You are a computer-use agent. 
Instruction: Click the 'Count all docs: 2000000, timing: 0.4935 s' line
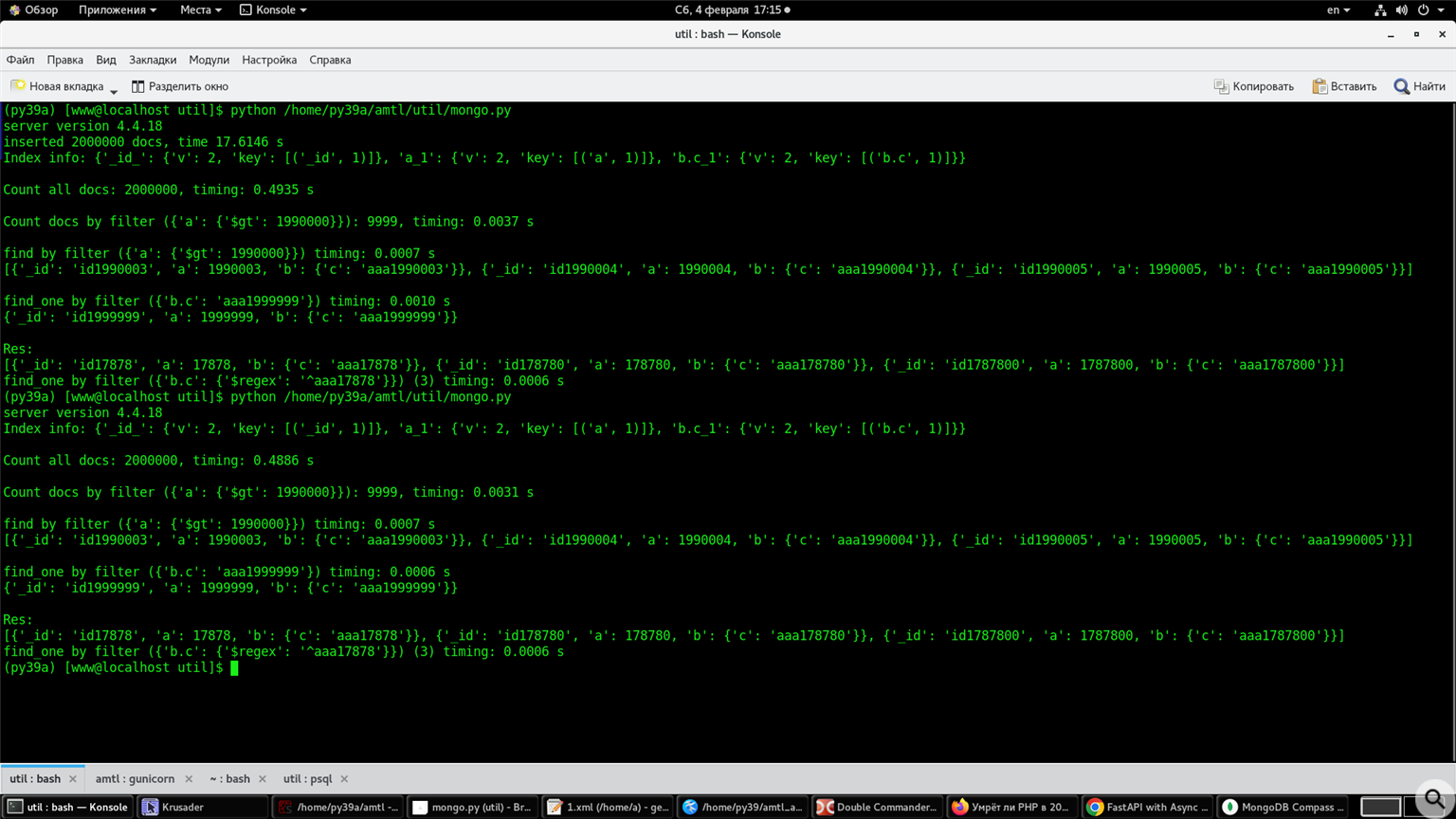point(158,190)
